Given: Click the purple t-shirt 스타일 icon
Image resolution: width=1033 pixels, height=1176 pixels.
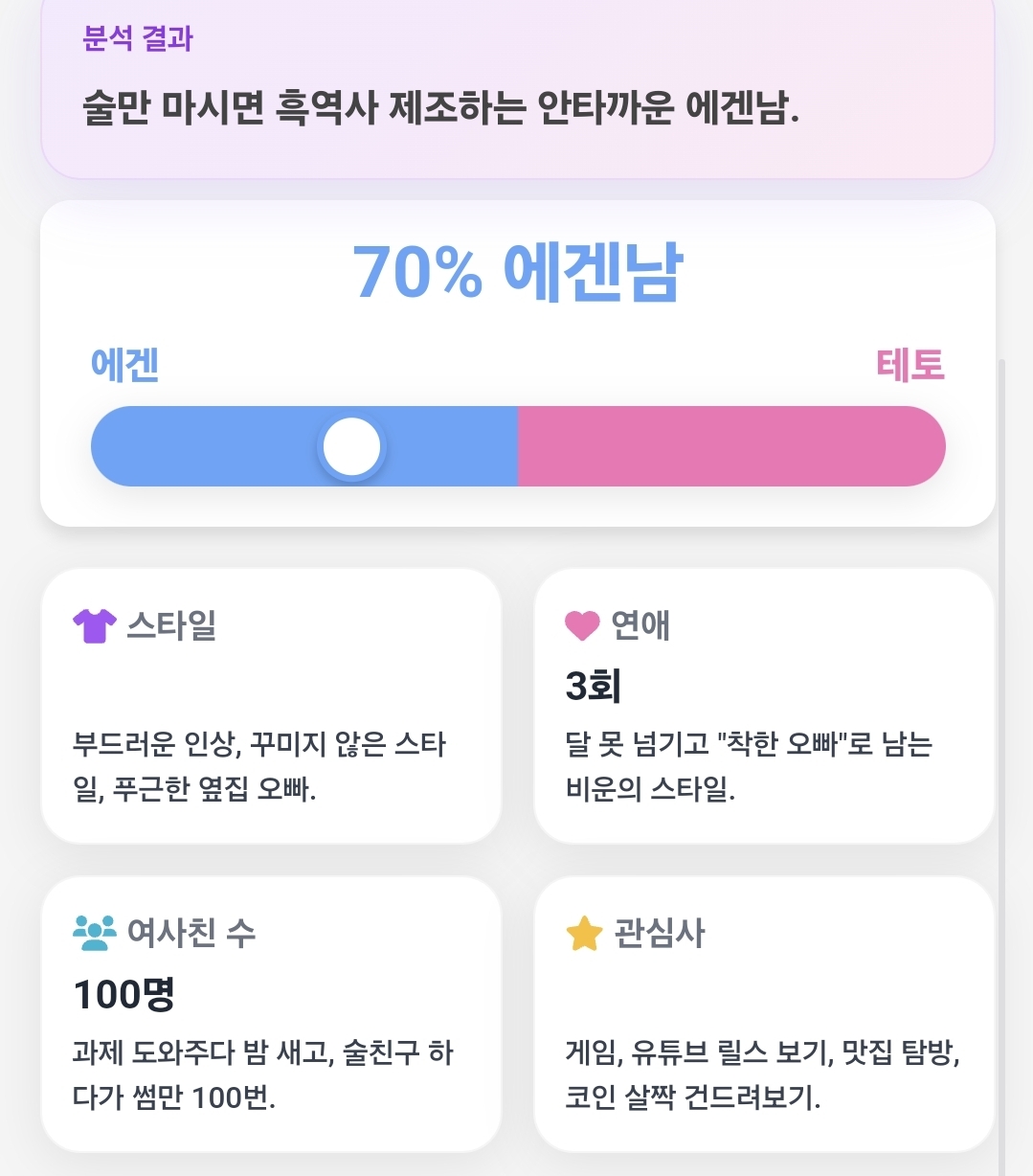Looking at the screenshot, I should [95, 626].
